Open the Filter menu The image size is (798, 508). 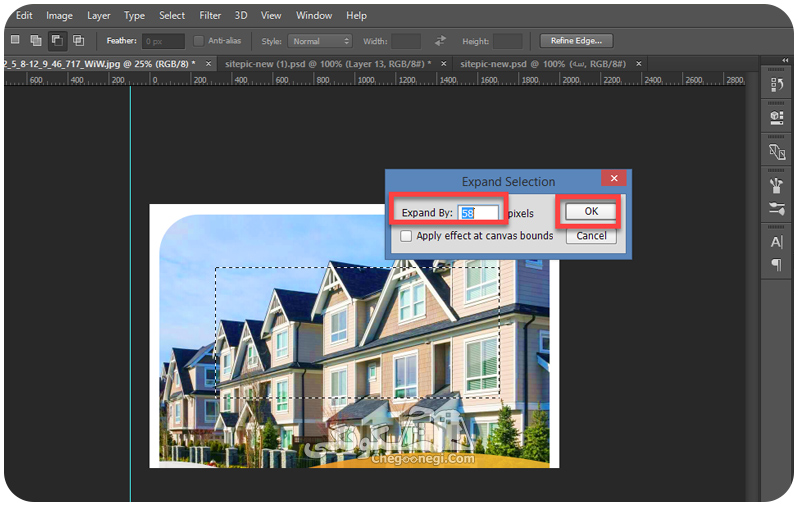point(210,16)
